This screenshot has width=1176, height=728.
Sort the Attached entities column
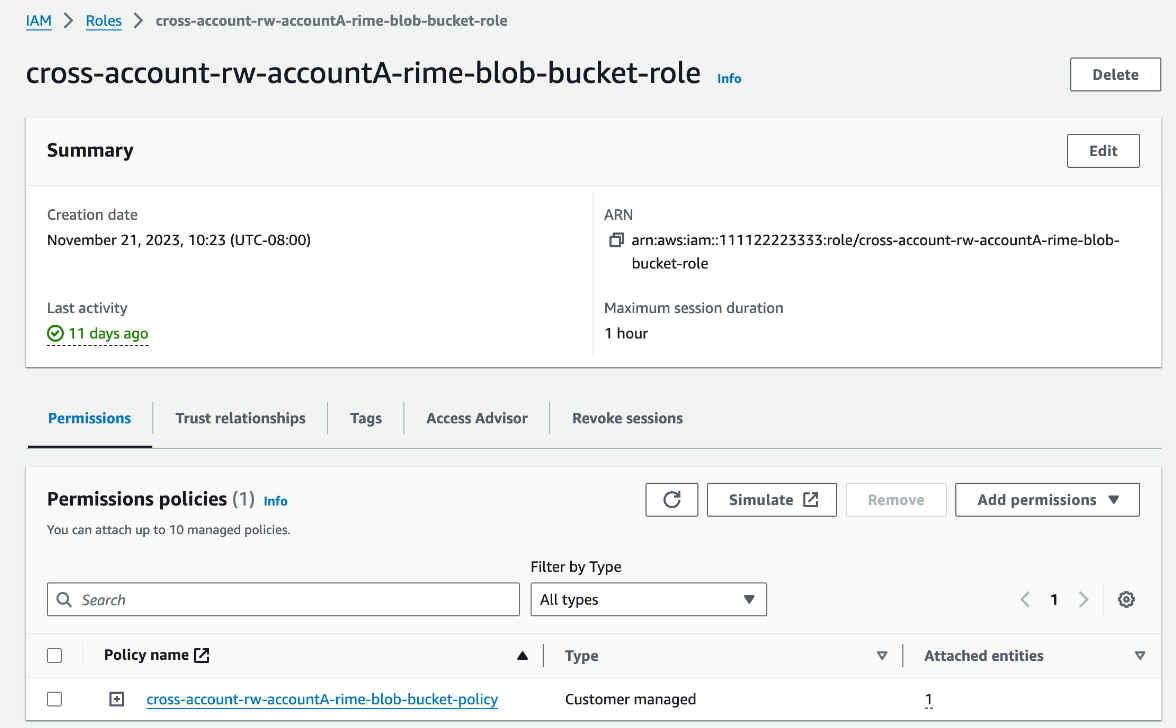(1140, 655)
